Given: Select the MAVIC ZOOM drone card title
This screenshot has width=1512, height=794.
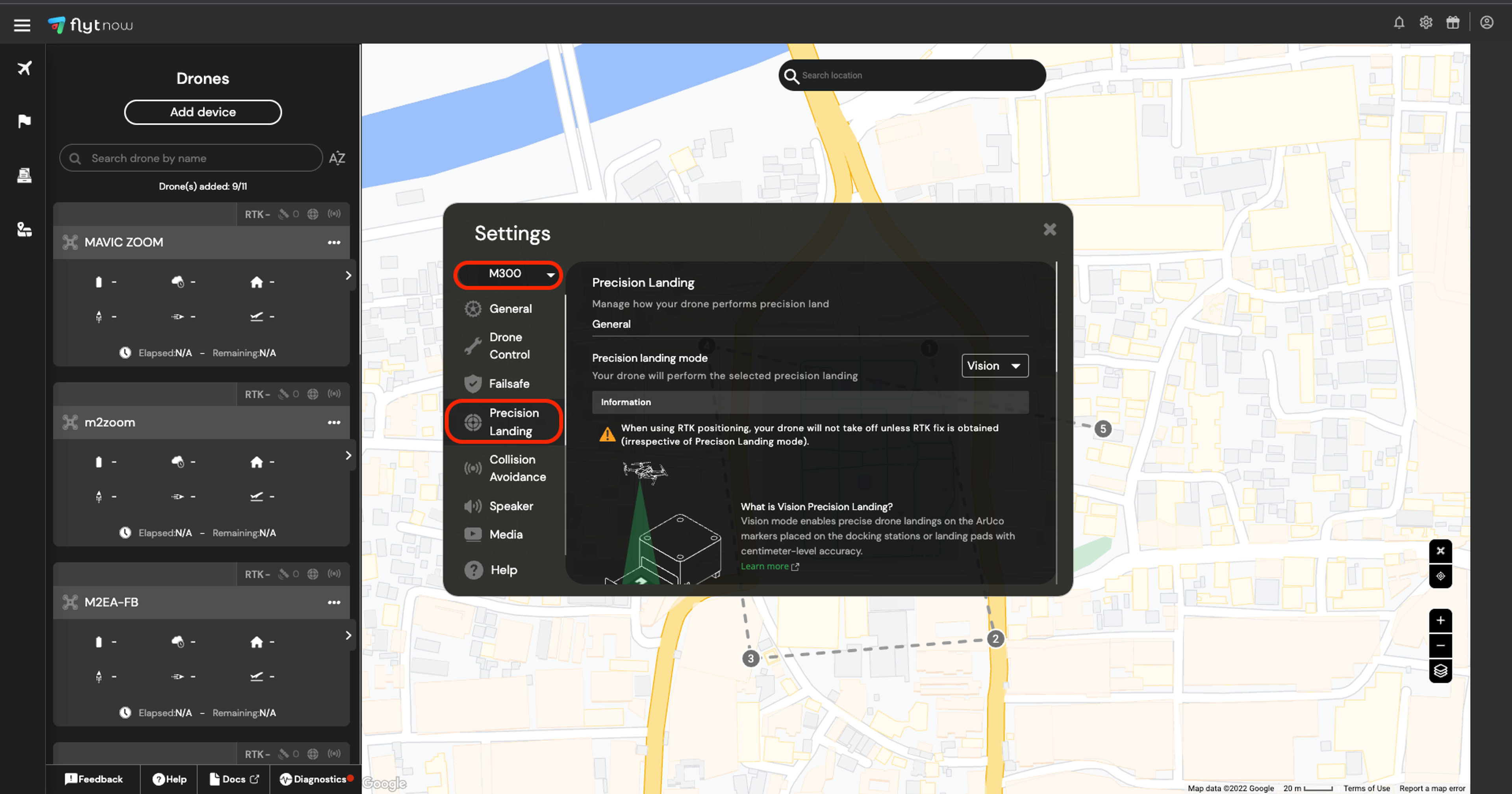Looking at the screenshot, I should tap(124, 242).
